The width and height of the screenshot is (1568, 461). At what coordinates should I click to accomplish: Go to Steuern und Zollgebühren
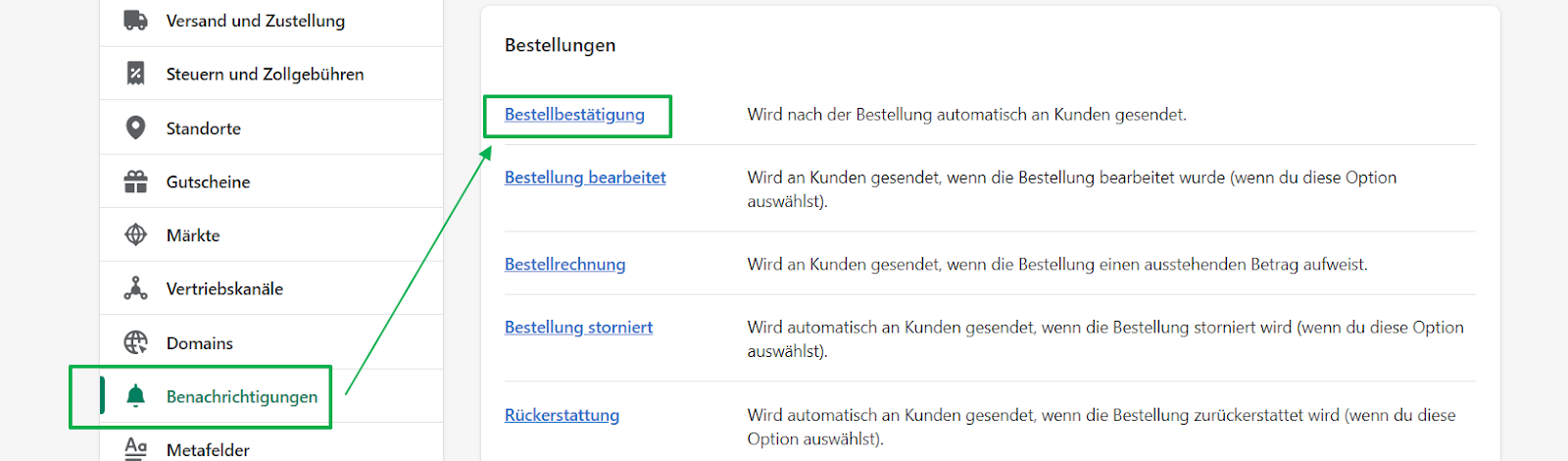[265, 74]
